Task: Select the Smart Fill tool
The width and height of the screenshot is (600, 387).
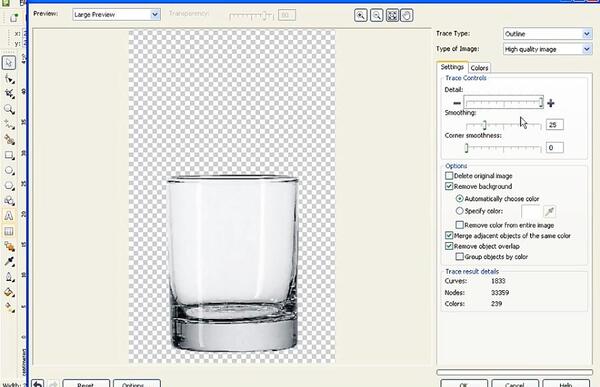Action: (9, 140)
